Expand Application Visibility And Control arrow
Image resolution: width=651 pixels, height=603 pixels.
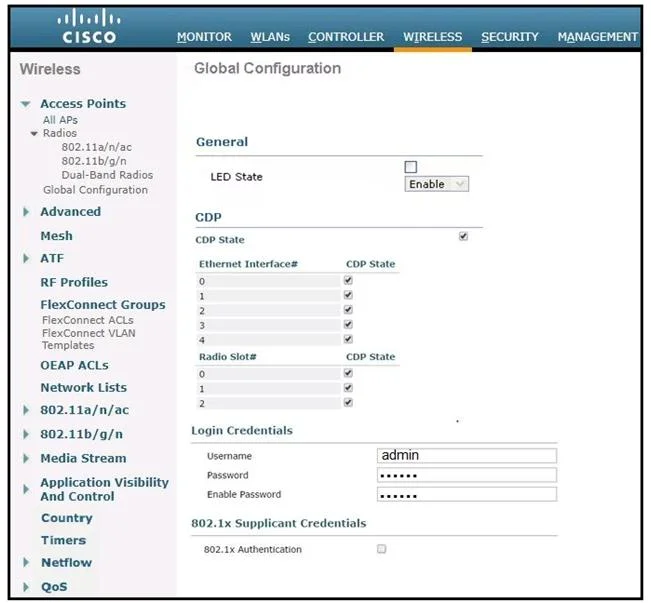click(26, 489)
